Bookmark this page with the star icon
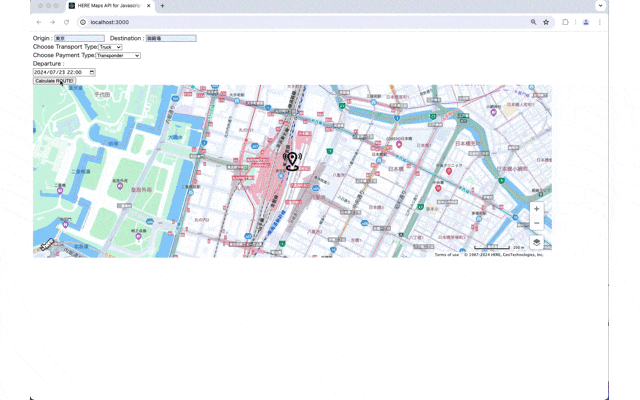This screenshot has height=400, width=640. (x=546, y=22)
